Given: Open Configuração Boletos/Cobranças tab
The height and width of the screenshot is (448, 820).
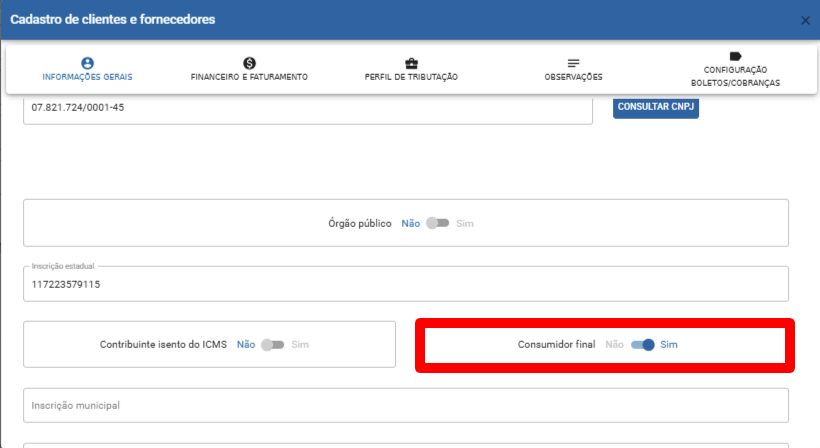Looking at the screenshot, I should click(735, 69).
